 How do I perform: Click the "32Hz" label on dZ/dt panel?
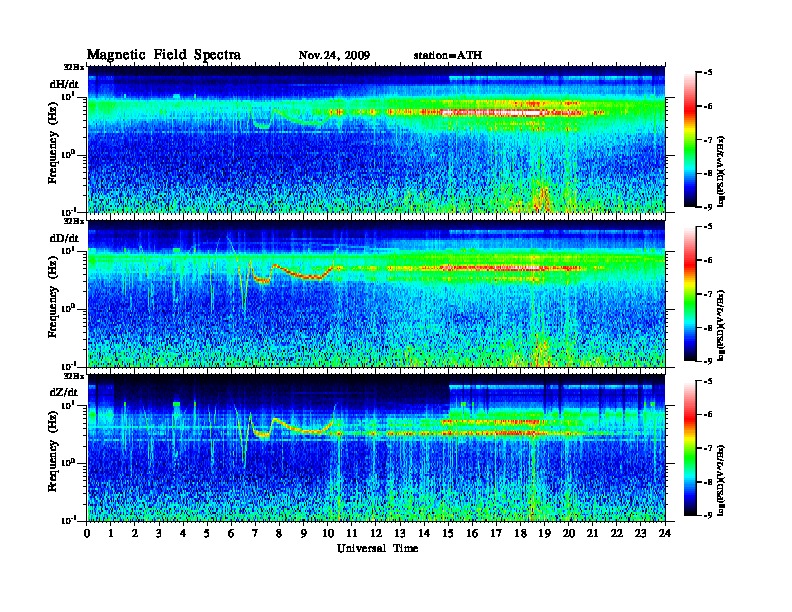click(x=74, y=376)
